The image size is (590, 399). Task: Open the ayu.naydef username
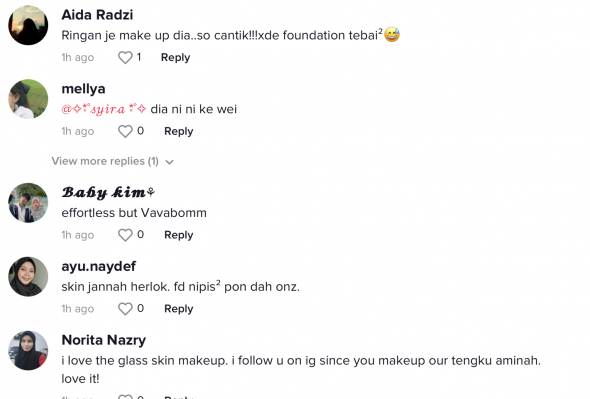pyautogui.click(x=99, y=267)
